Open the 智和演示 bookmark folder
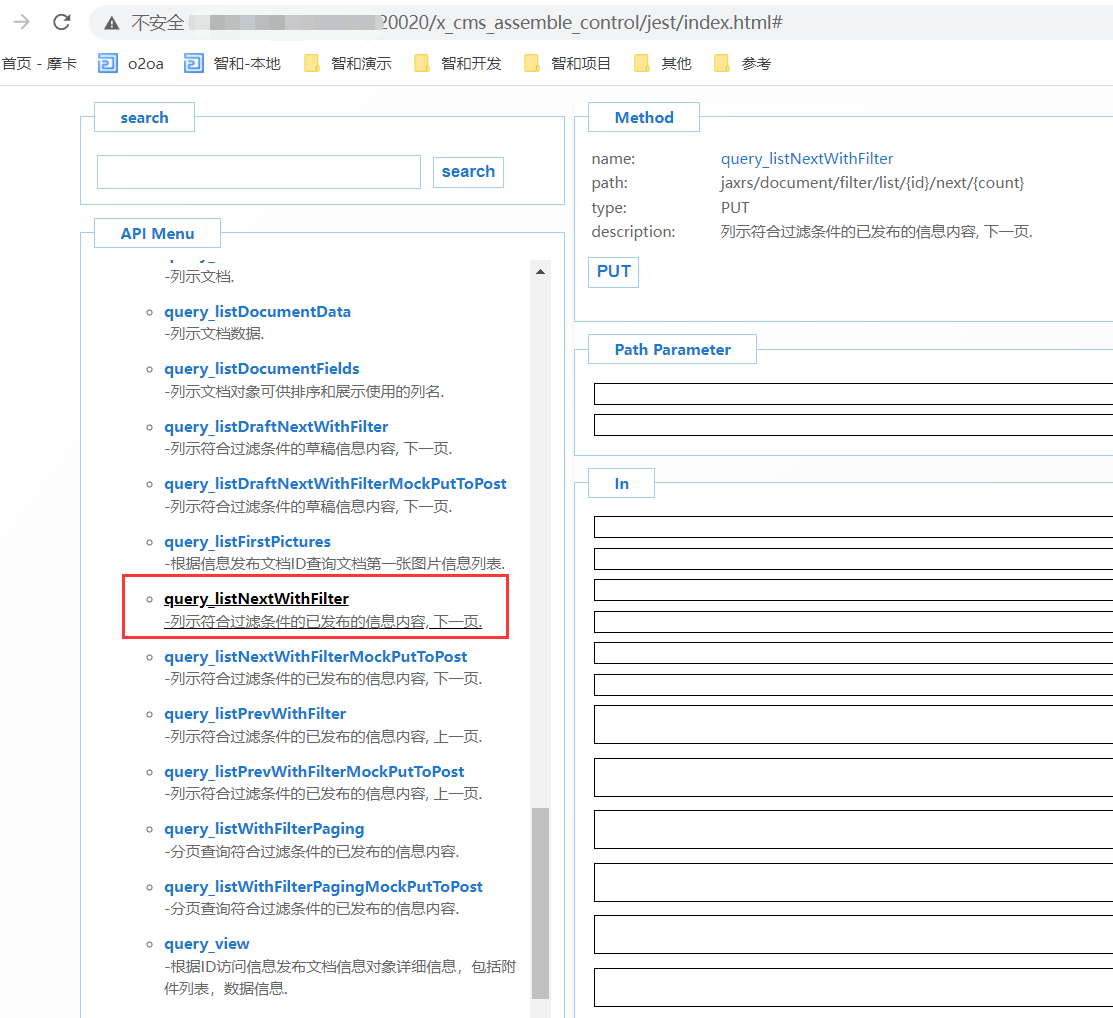Viewport: 1113px width, 1018px height. point(349,64)
